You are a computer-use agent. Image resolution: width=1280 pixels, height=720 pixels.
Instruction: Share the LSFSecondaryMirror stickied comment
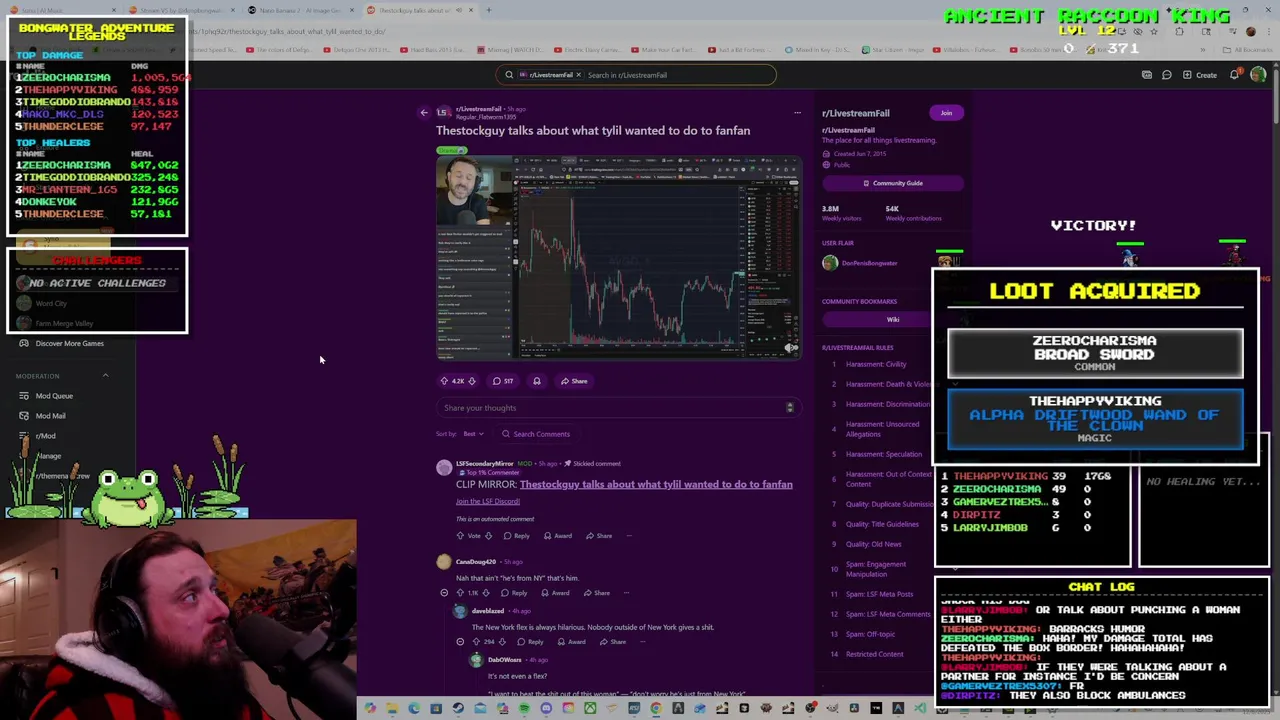click(598, 536)
